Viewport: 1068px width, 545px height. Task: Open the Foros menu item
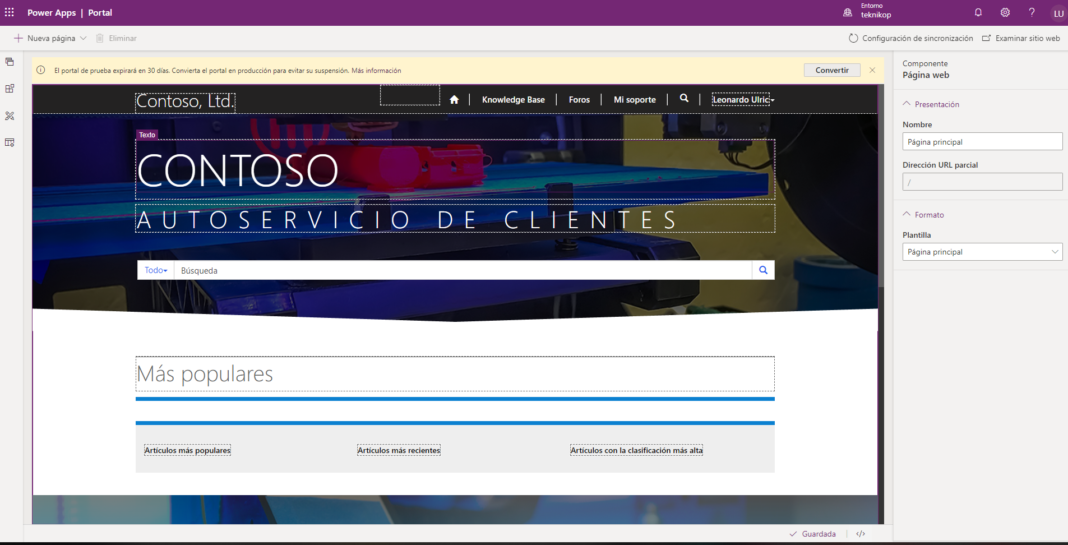click(579, 99)
